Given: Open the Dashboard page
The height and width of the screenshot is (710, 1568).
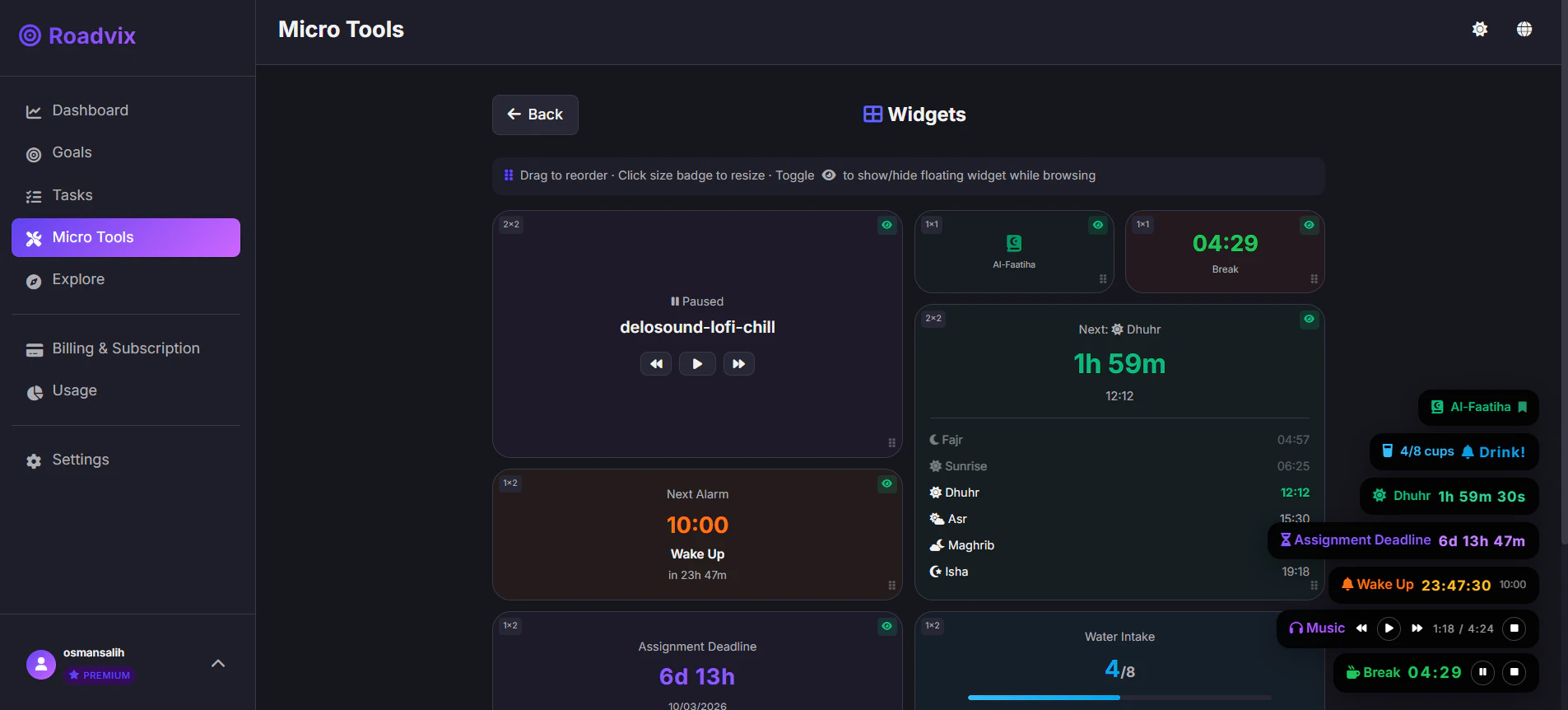Looking at the screenshot, I should tap(126, 110).
